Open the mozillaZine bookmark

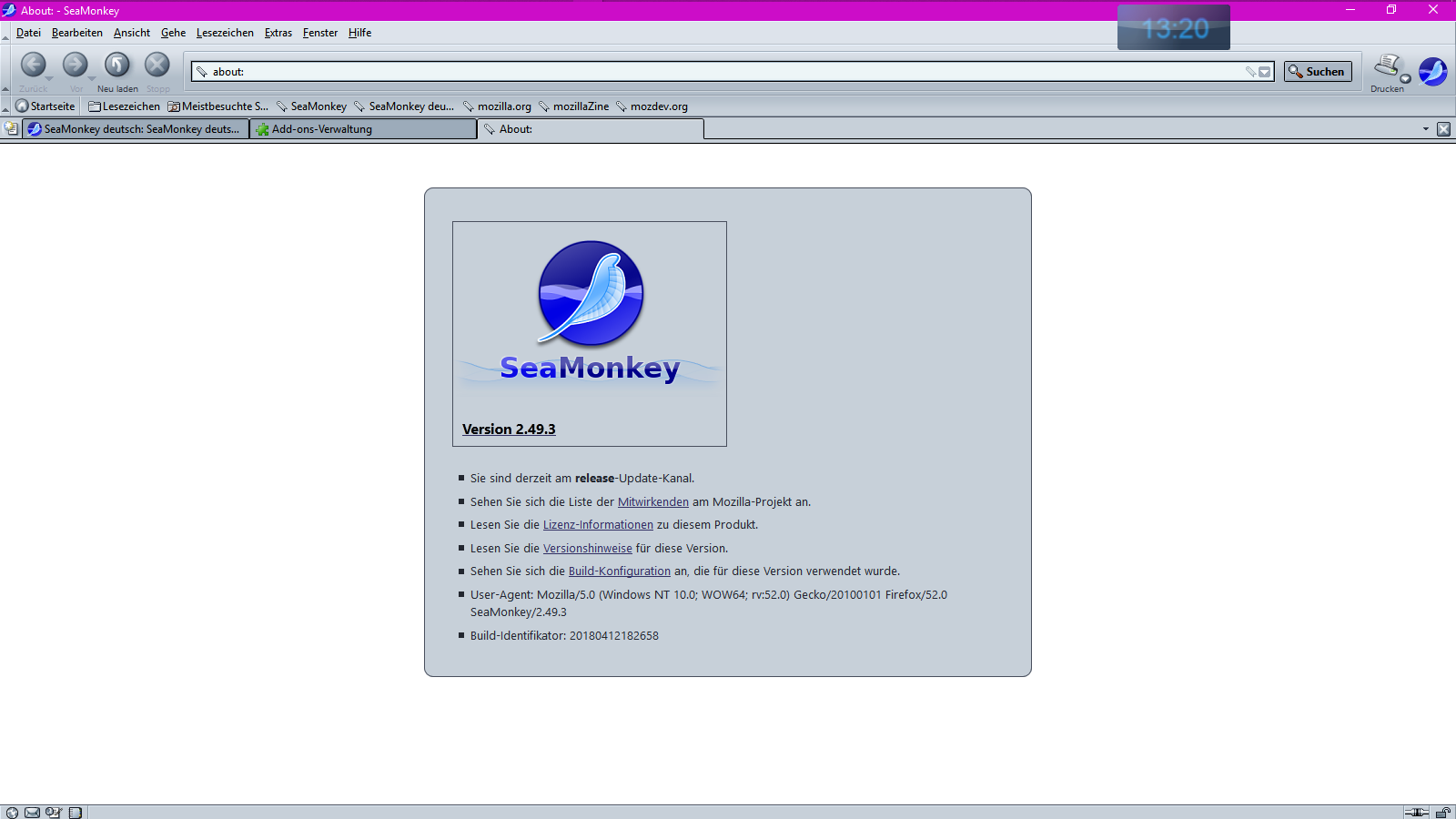point(573,106)
